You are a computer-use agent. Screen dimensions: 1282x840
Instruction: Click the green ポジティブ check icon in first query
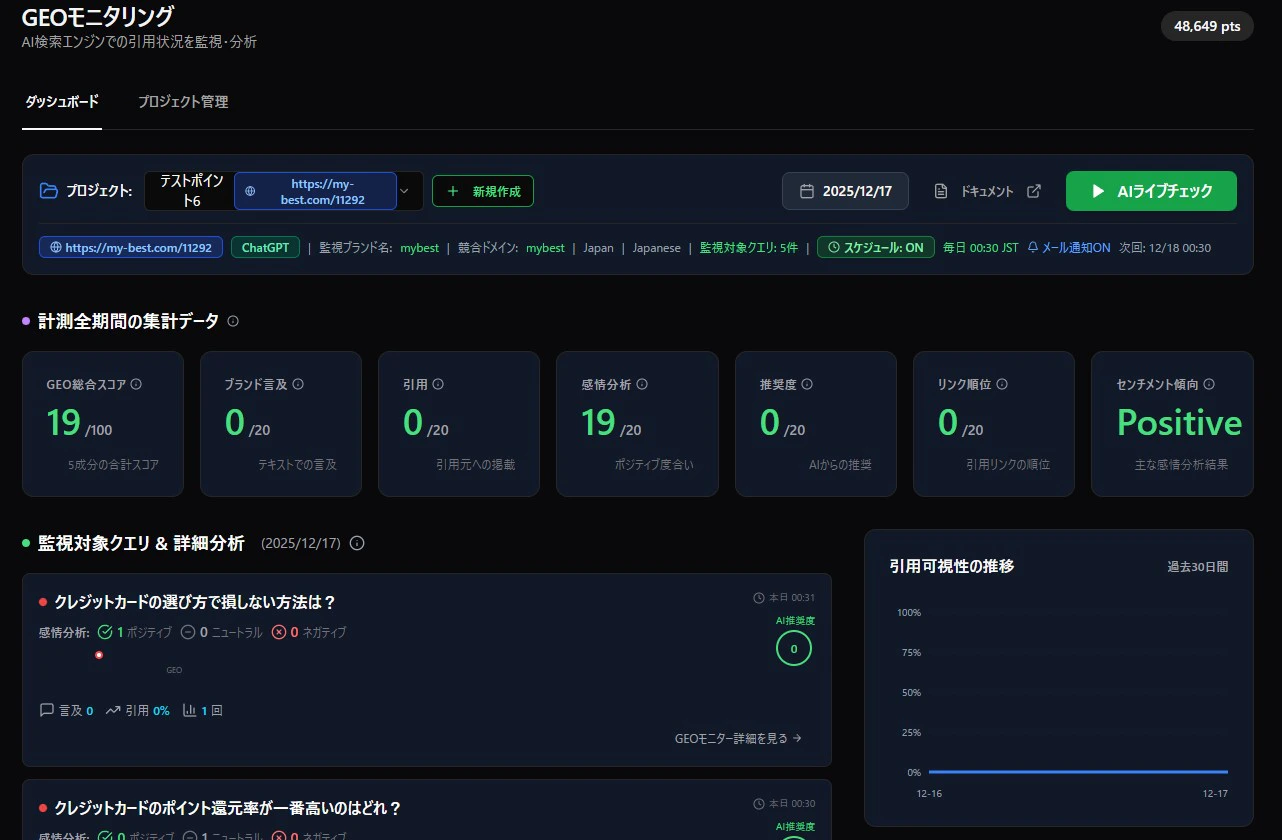tap(105, 632)
